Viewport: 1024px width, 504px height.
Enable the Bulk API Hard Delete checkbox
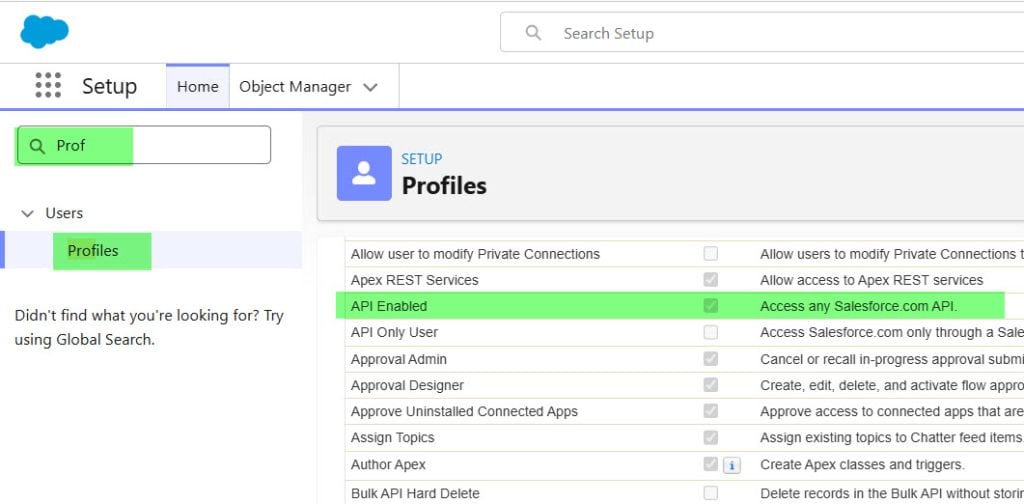711,492
